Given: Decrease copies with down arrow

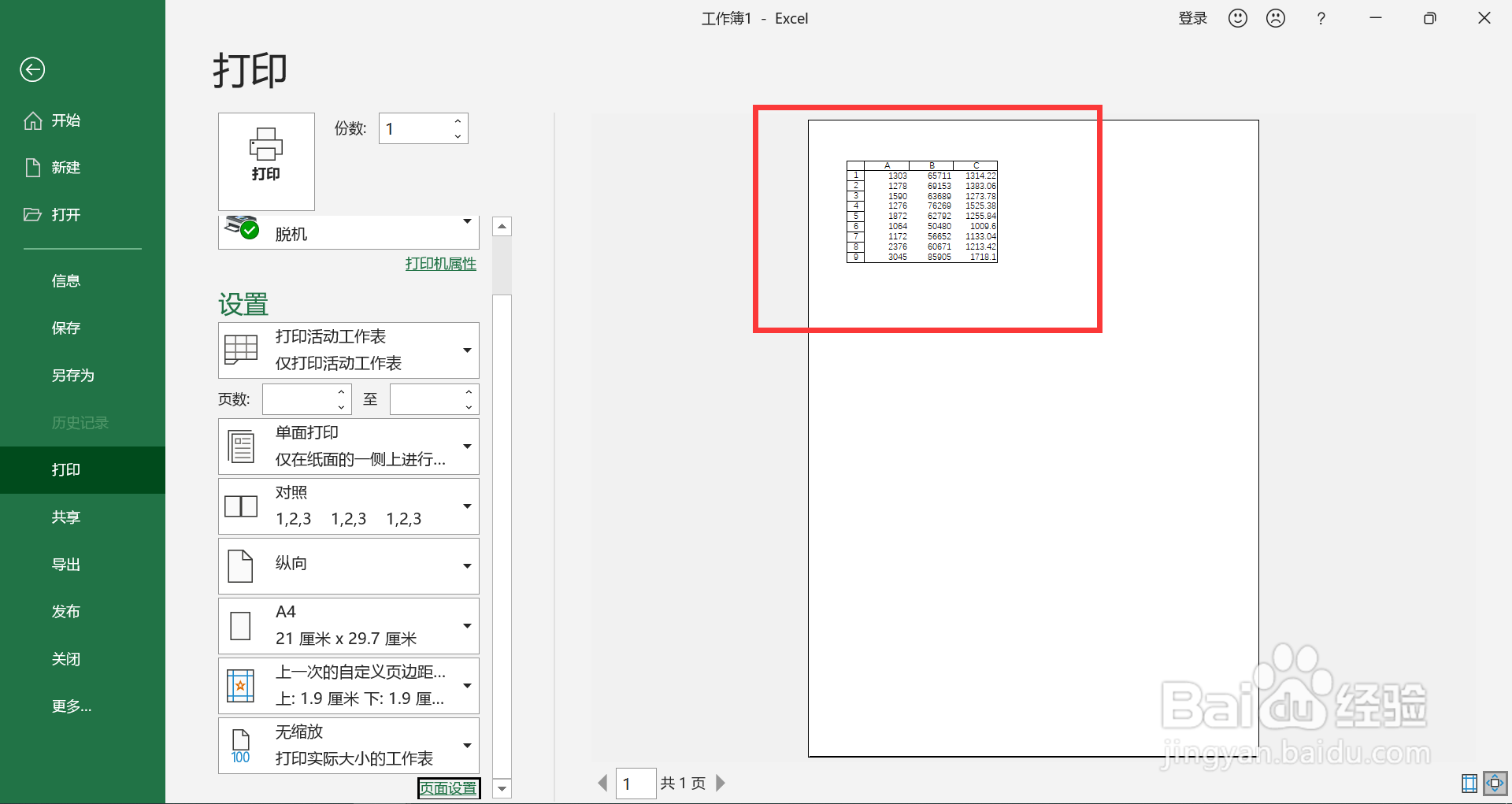Looking at the screenshot, I should (x=458, y=136).
